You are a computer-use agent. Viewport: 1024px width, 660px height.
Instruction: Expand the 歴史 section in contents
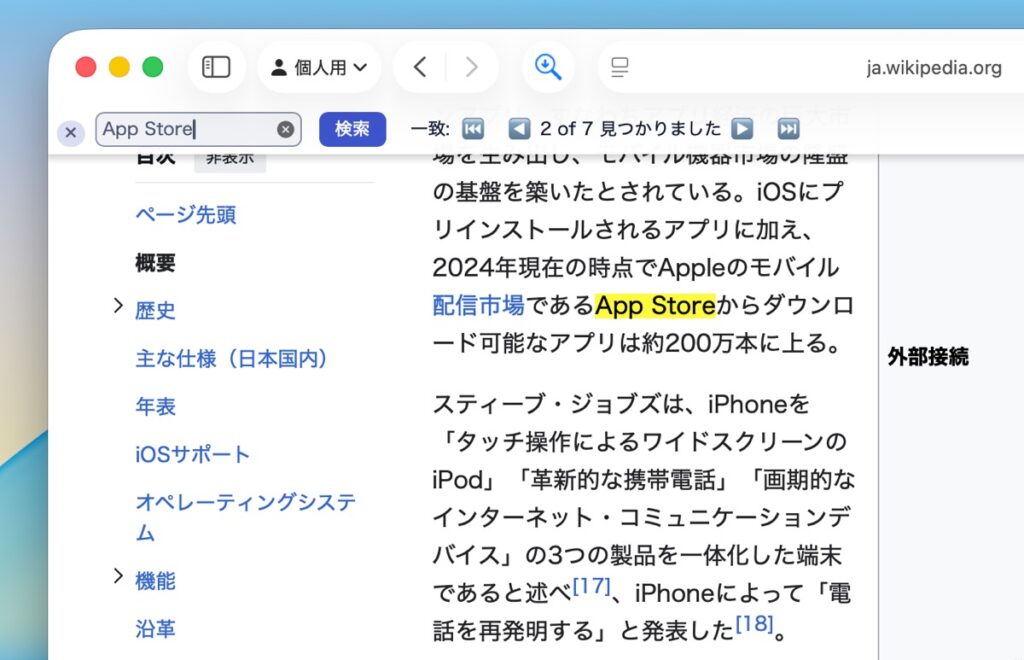(x=118, y=305)
